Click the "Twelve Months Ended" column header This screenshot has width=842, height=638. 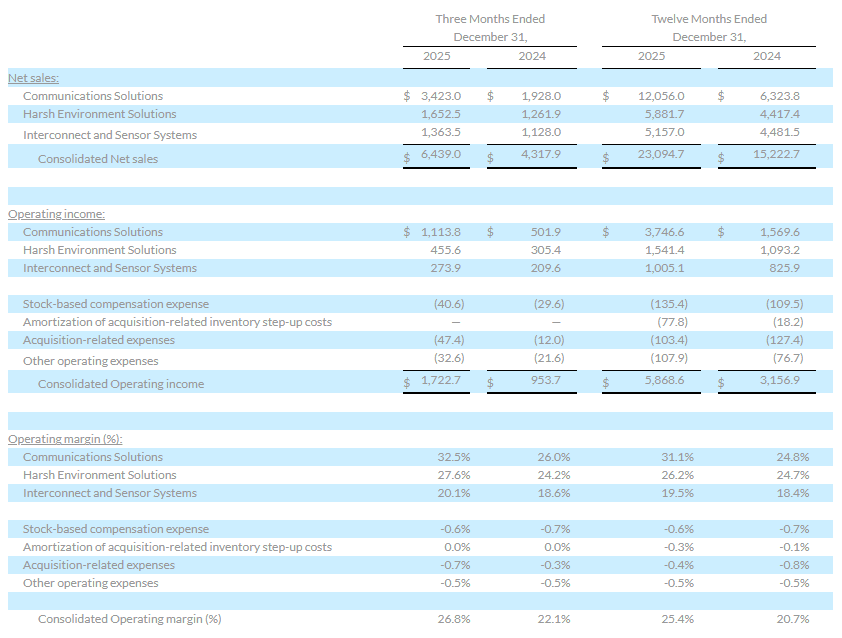pyautogui.click(x=709, y=19)
